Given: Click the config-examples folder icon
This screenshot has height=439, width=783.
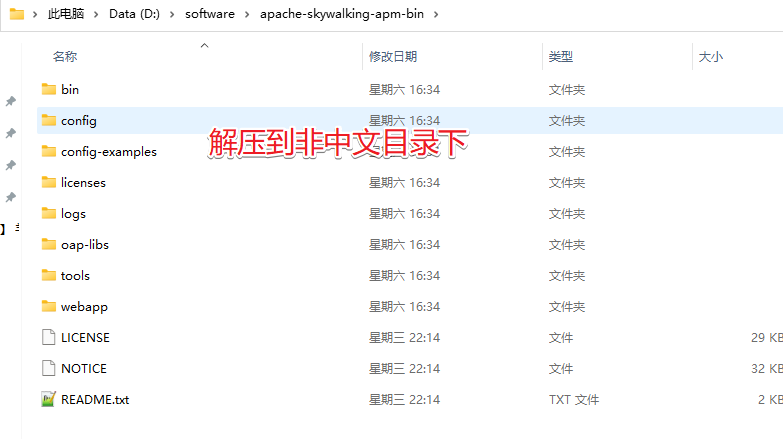Looking at the screenshot, I should coord(48,151).
